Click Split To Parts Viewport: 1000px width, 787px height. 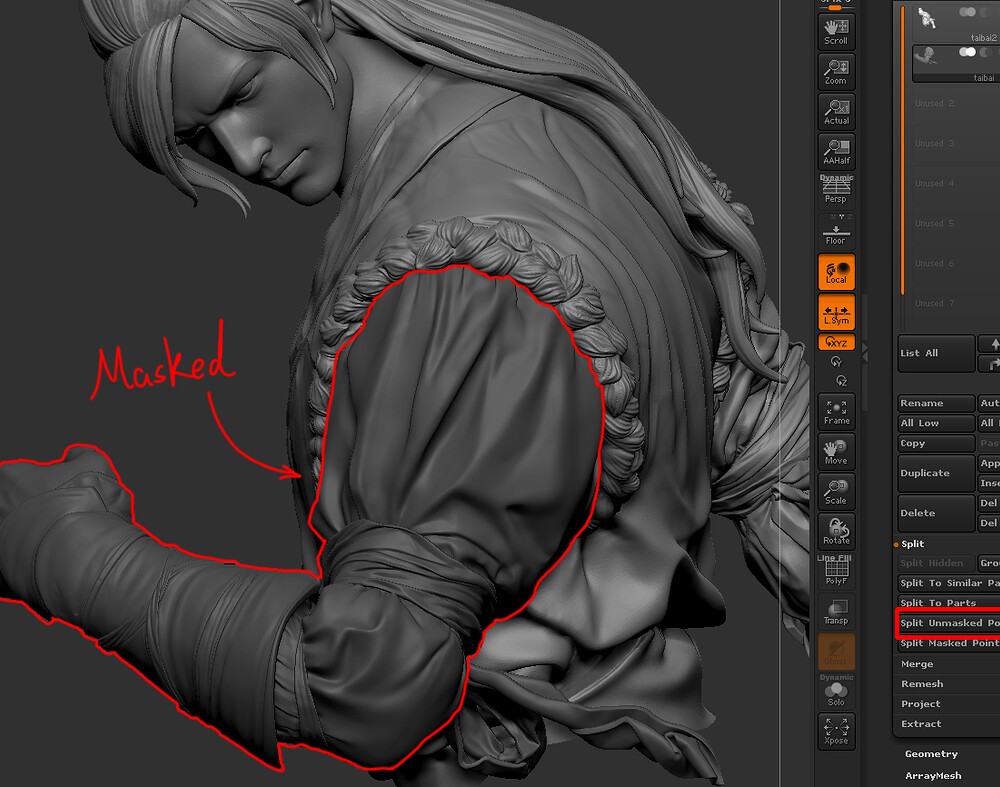tap(948, 603)
